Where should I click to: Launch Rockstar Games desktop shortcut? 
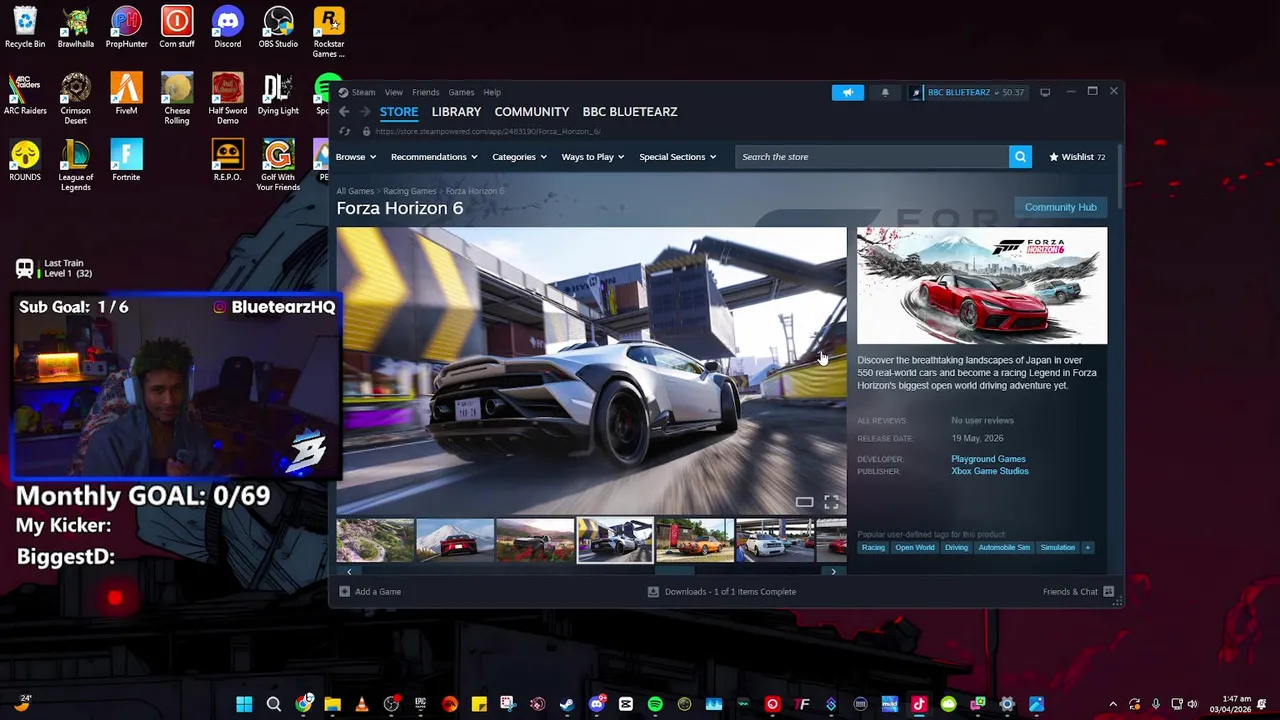pos(329,32)
